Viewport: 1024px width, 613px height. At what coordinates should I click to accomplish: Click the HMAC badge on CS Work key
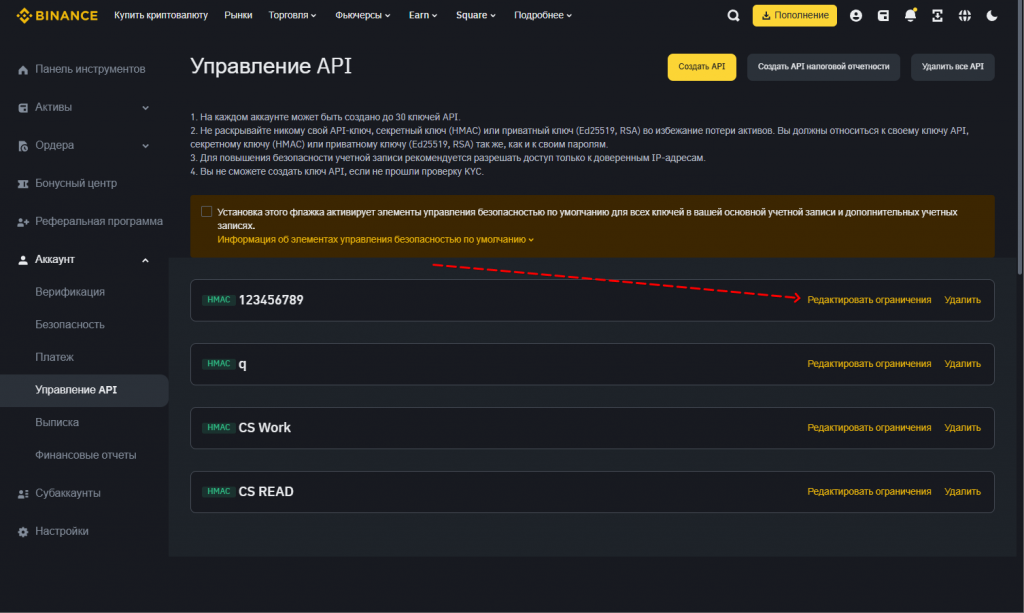point(219,428)
